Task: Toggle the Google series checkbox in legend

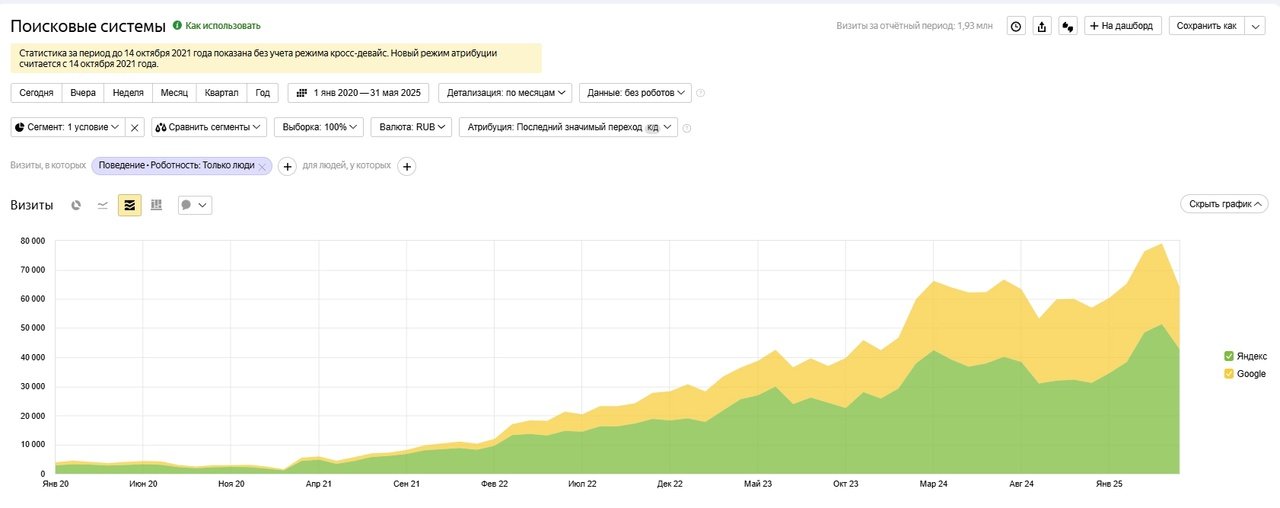Action: tap(1229, 374)
